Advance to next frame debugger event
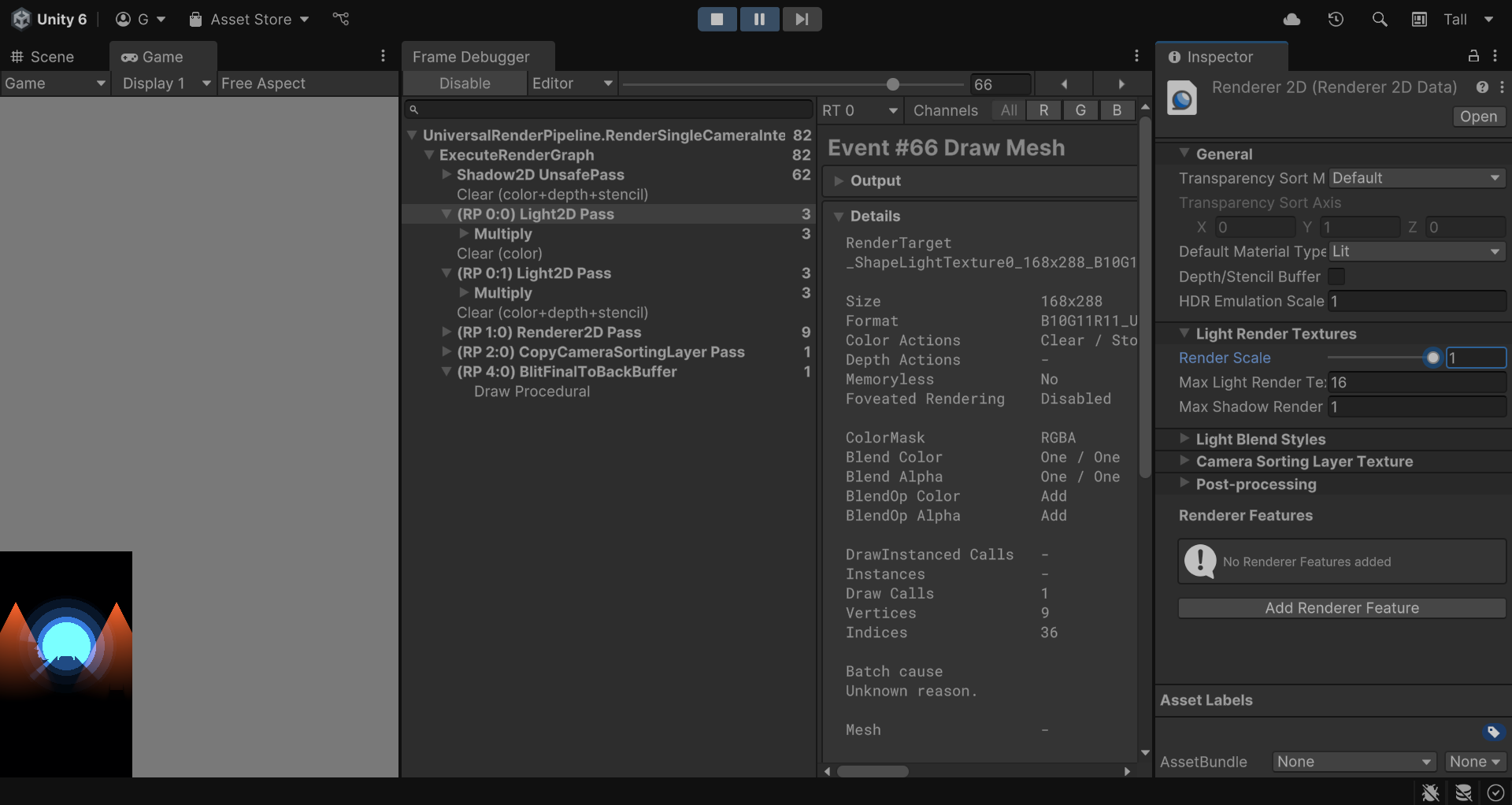The image size is (1512, 805). click(x=1121, y=83)
